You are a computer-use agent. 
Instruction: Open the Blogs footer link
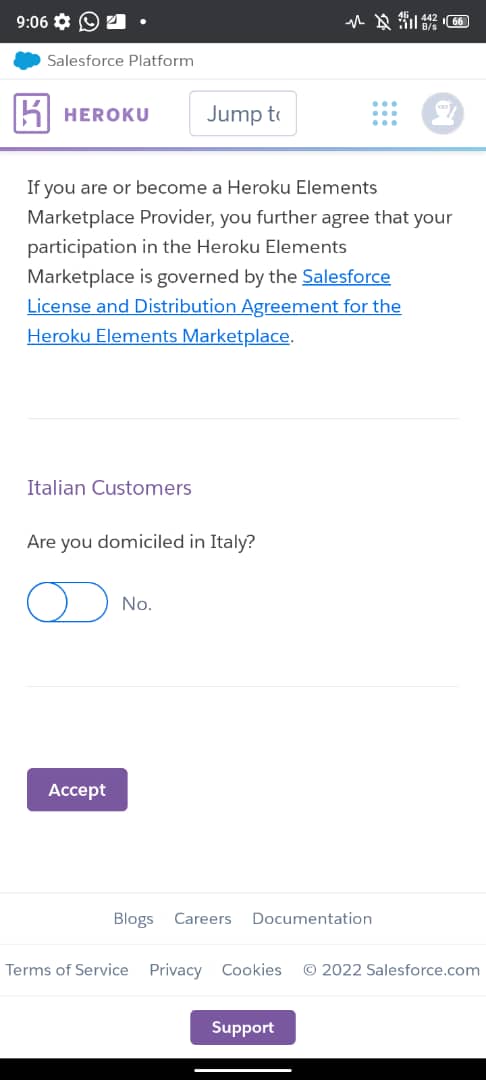tap(134, 919)
